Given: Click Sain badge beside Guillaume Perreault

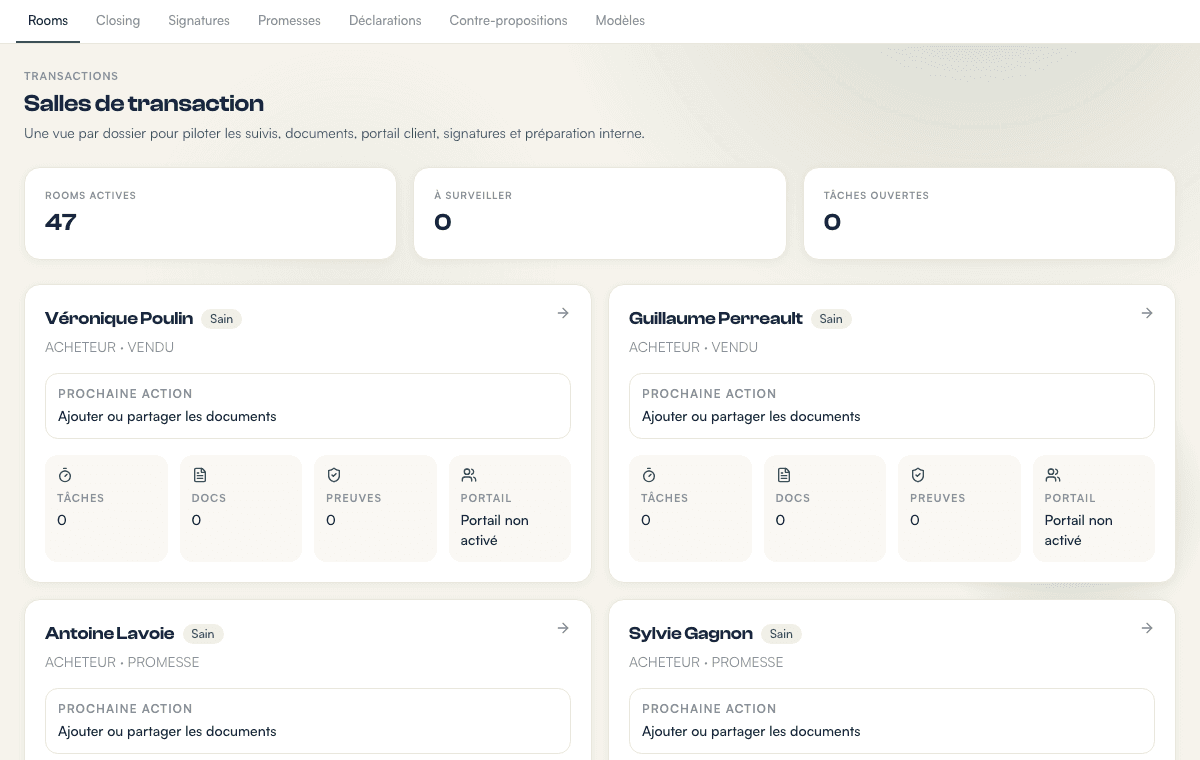Looking at the screenshot, I should tap(831, 319).
